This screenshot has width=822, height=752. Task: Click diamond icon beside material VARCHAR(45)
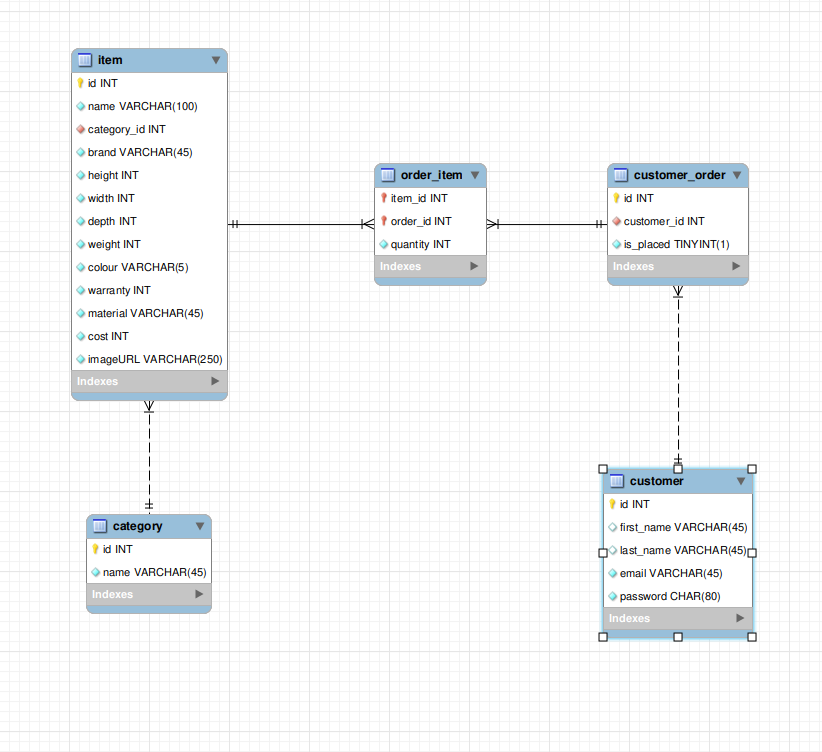[x=80, y=313]
